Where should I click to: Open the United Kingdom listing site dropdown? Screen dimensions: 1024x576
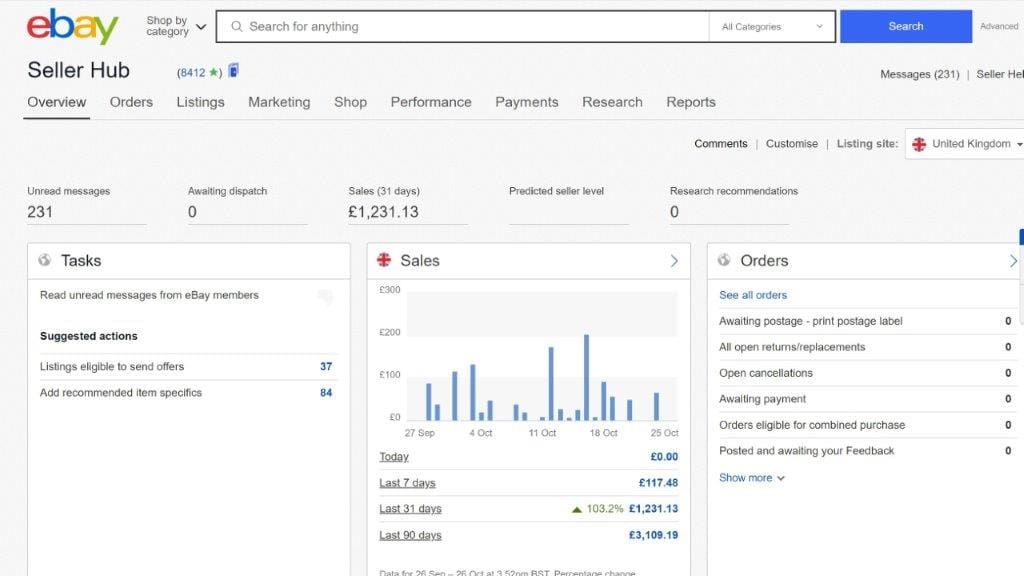coord(967,144)
